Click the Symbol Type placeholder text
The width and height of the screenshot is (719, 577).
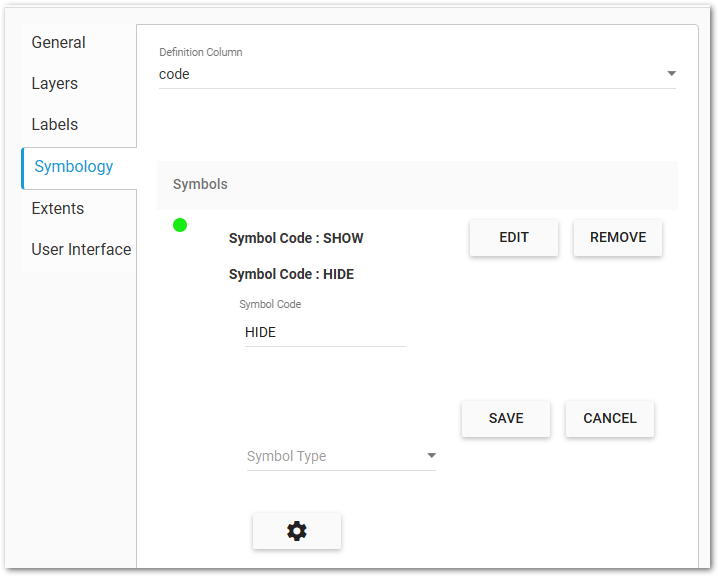(x=287, y=456)
